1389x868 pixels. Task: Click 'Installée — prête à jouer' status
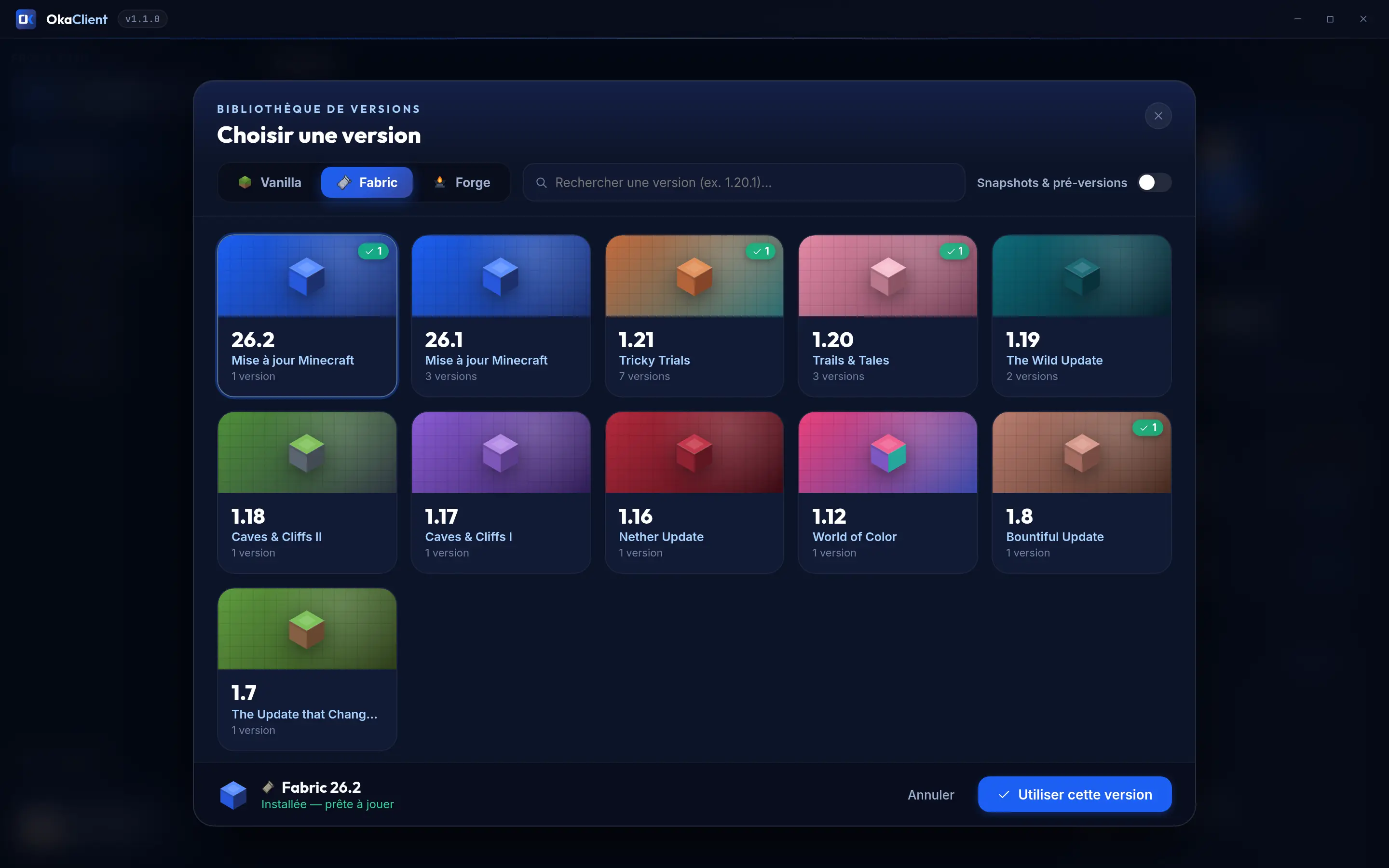click(x=327, y=804)
